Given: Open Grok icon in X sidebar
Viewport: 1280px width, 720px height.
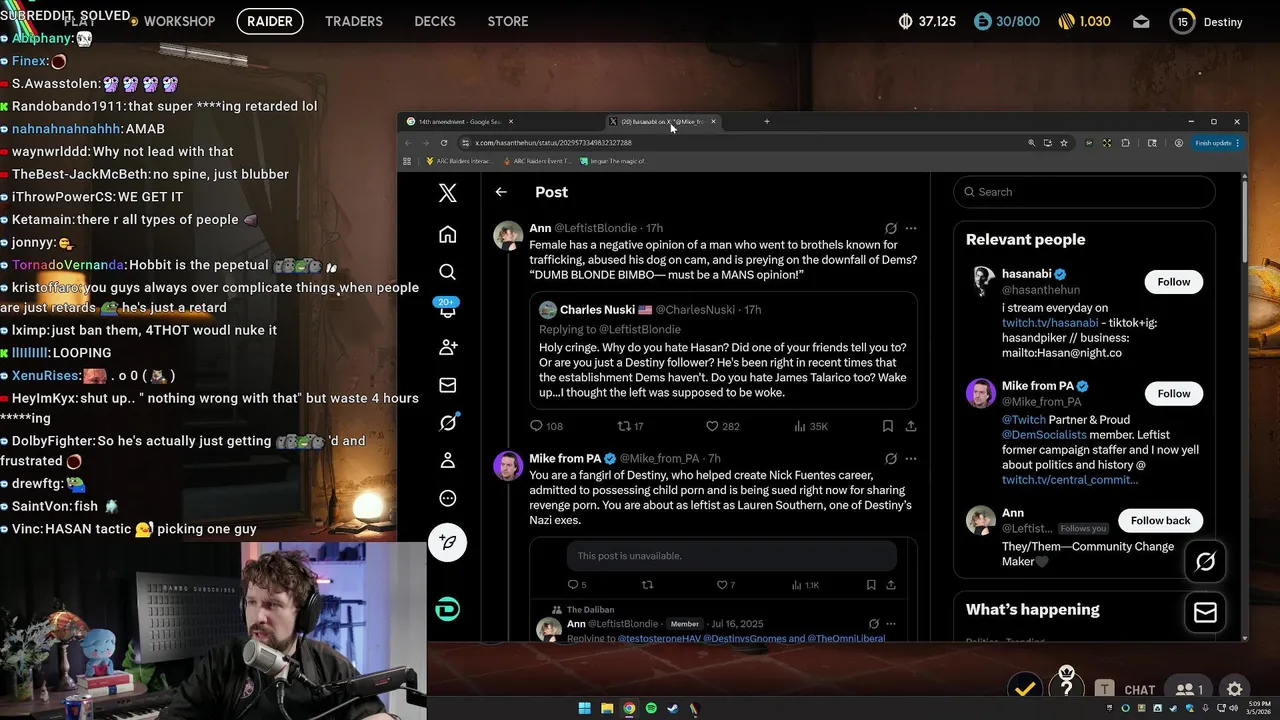Looking at the screenshot, I should 447,423.
